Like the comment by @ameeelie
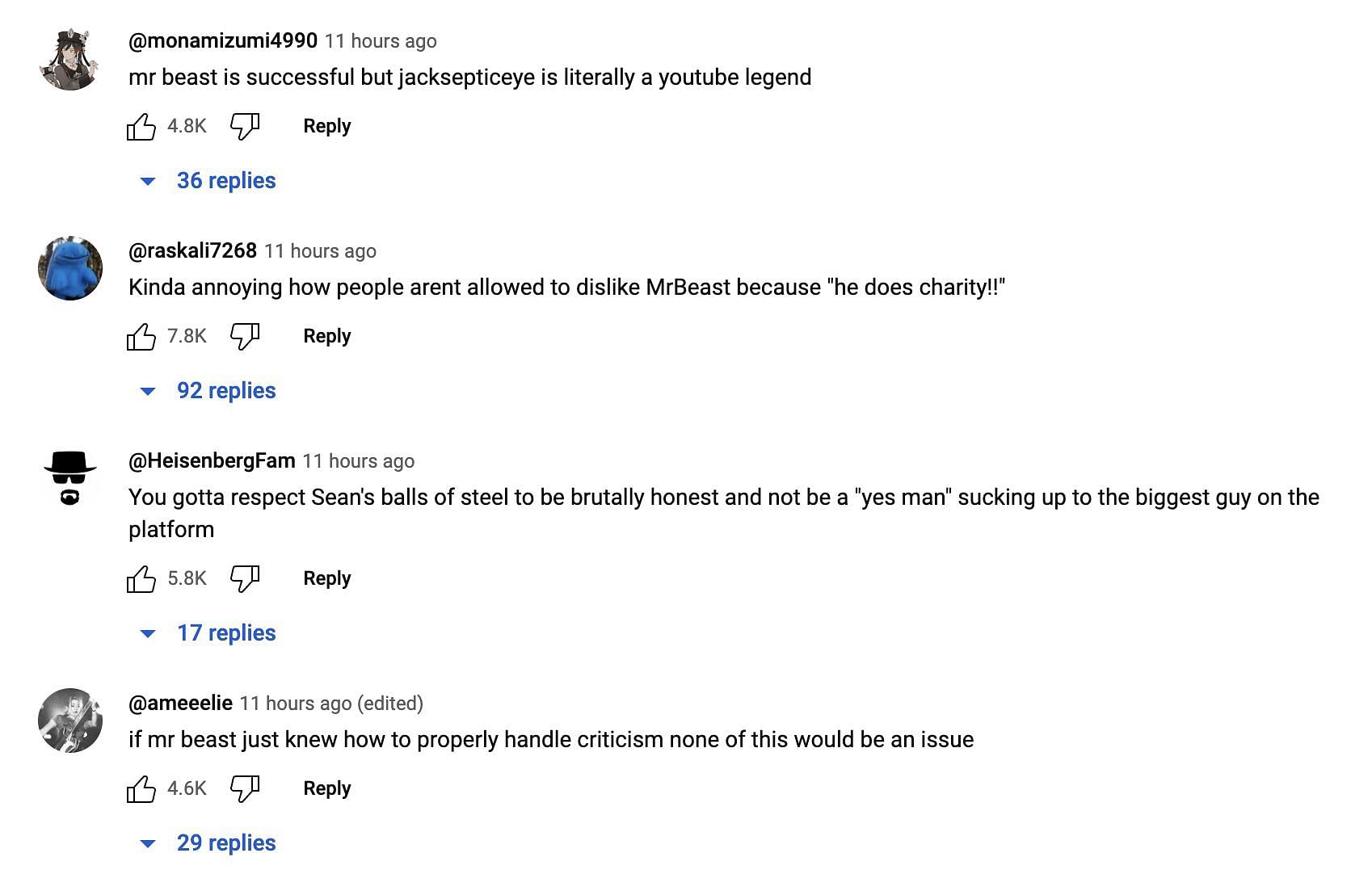Screen dimensions: 1372x874 141,788
